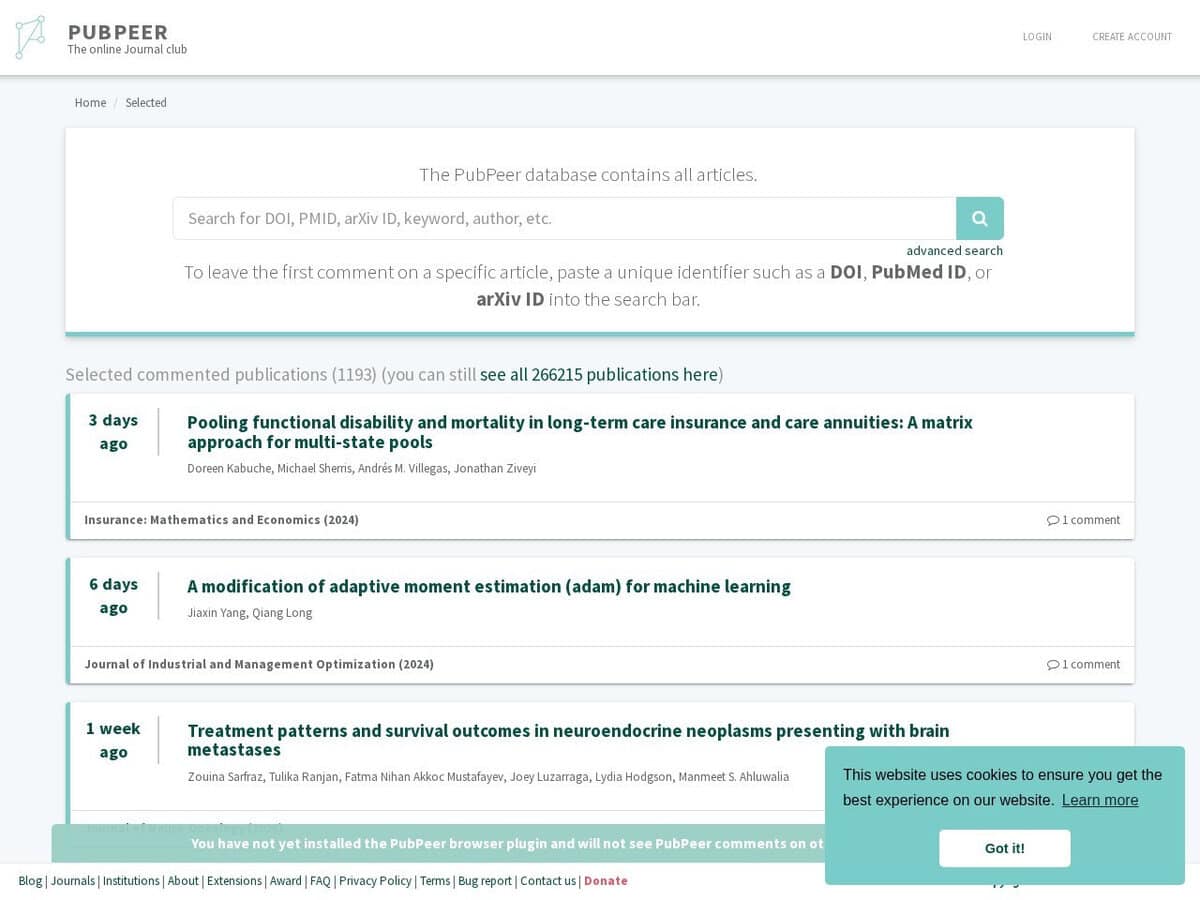1200x900 pixels.
Task: Click author Manmeet S. Ahluwalia
Action: [733, 777]
